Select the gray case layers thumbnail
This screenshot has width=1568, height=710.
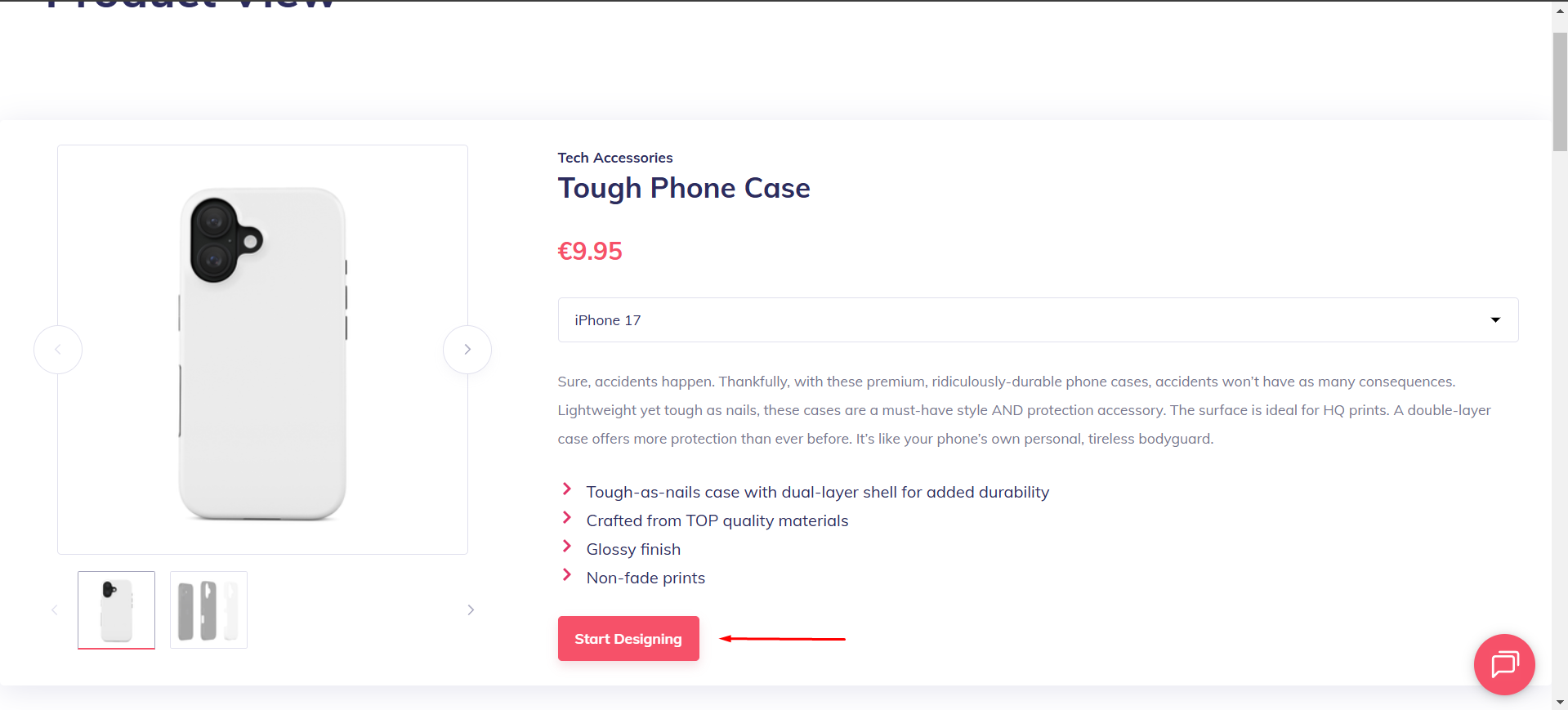(x=208, y=610)
